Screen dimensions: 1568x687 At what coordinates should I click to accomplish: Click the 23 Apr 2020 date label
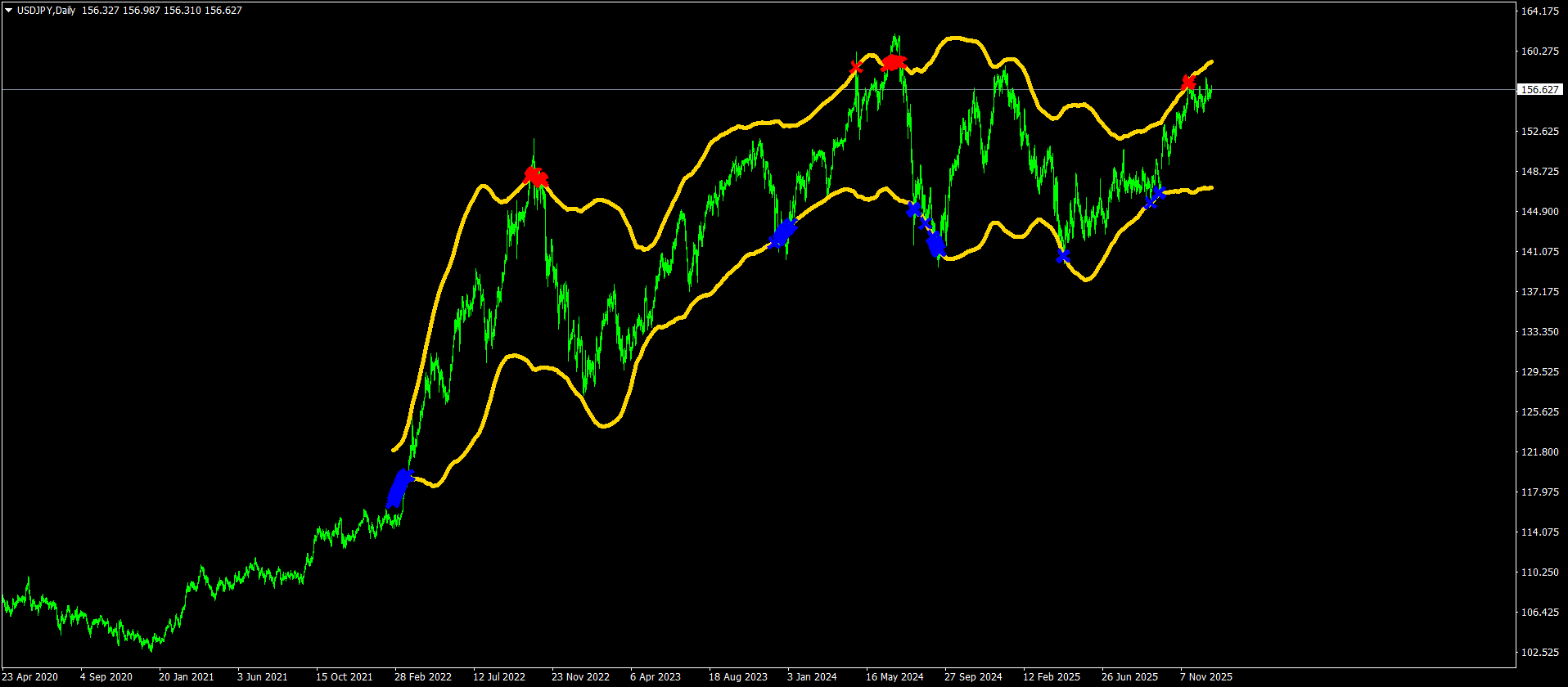29,677
